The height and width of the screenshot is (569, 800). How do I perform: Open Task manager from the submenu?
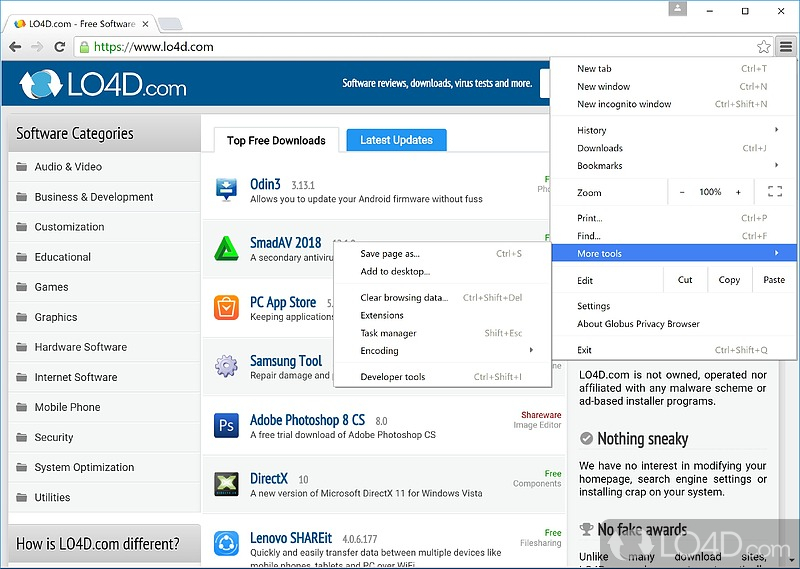[x=442, y=333]
